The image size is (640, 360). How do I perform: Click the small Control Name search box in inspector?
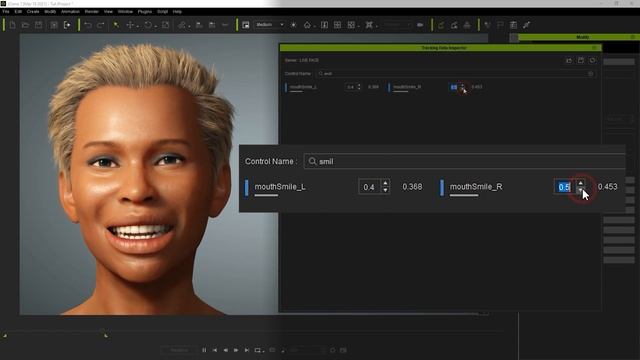pos(456,74)
